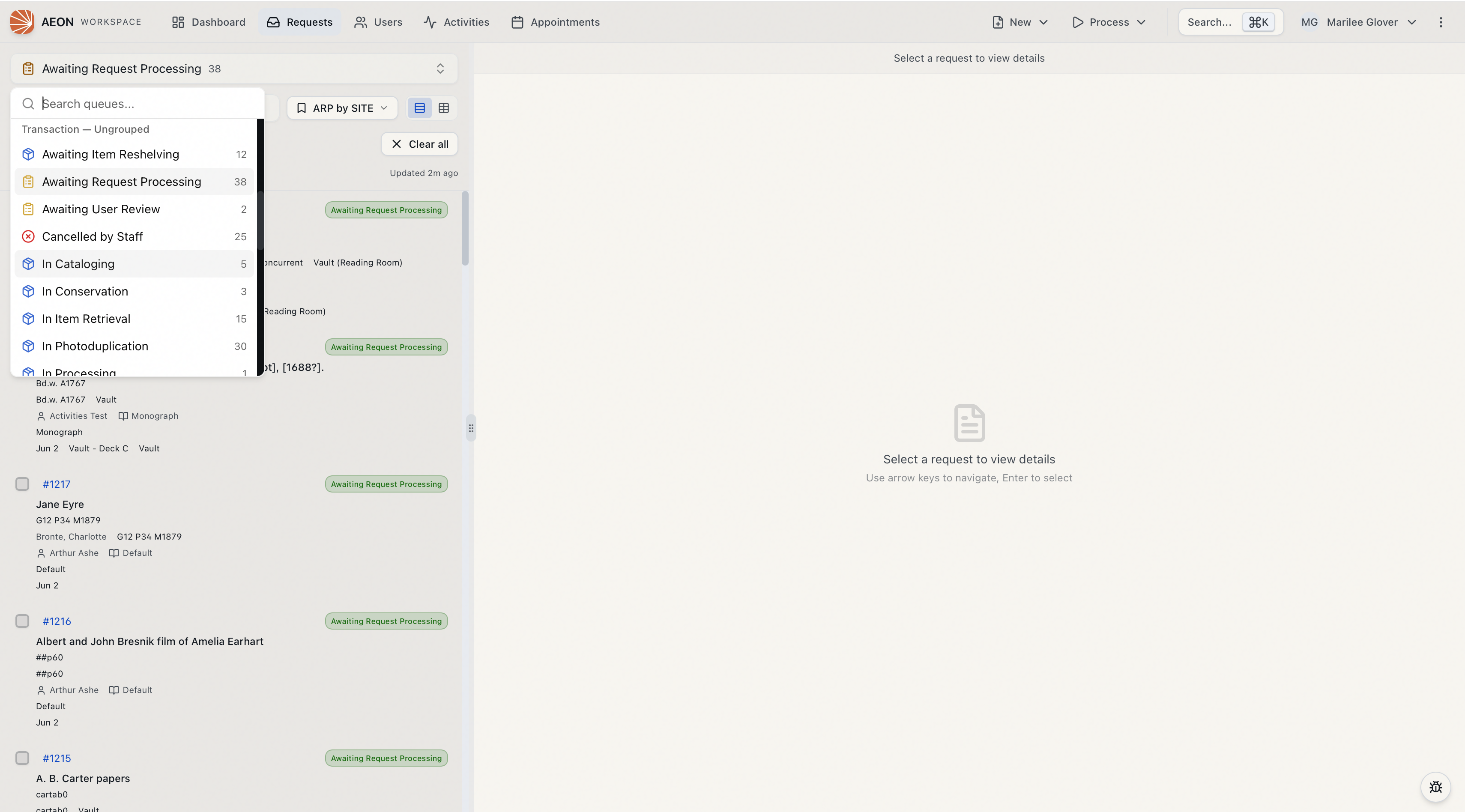The image size is (1465, 812).
Task: Expand the New dropdown menu
Action: pyautogui.click(x=1020, y=21)
